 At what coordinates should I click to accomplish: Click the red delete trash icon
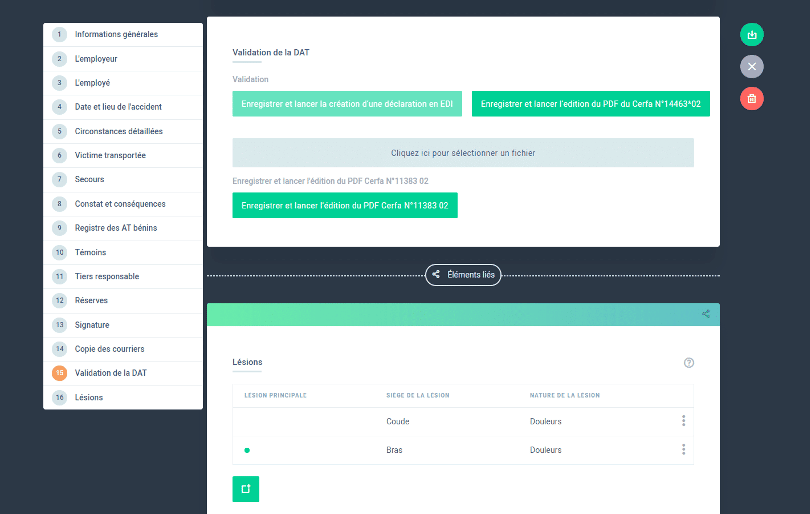(752, 99)
